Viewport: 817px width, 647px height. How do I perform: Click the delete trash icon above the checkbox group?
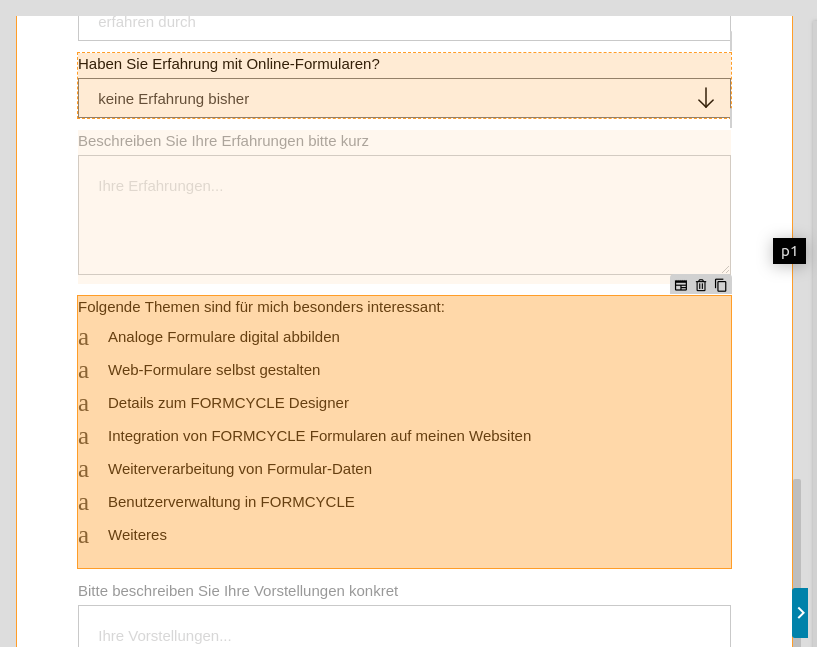[701, 285]
